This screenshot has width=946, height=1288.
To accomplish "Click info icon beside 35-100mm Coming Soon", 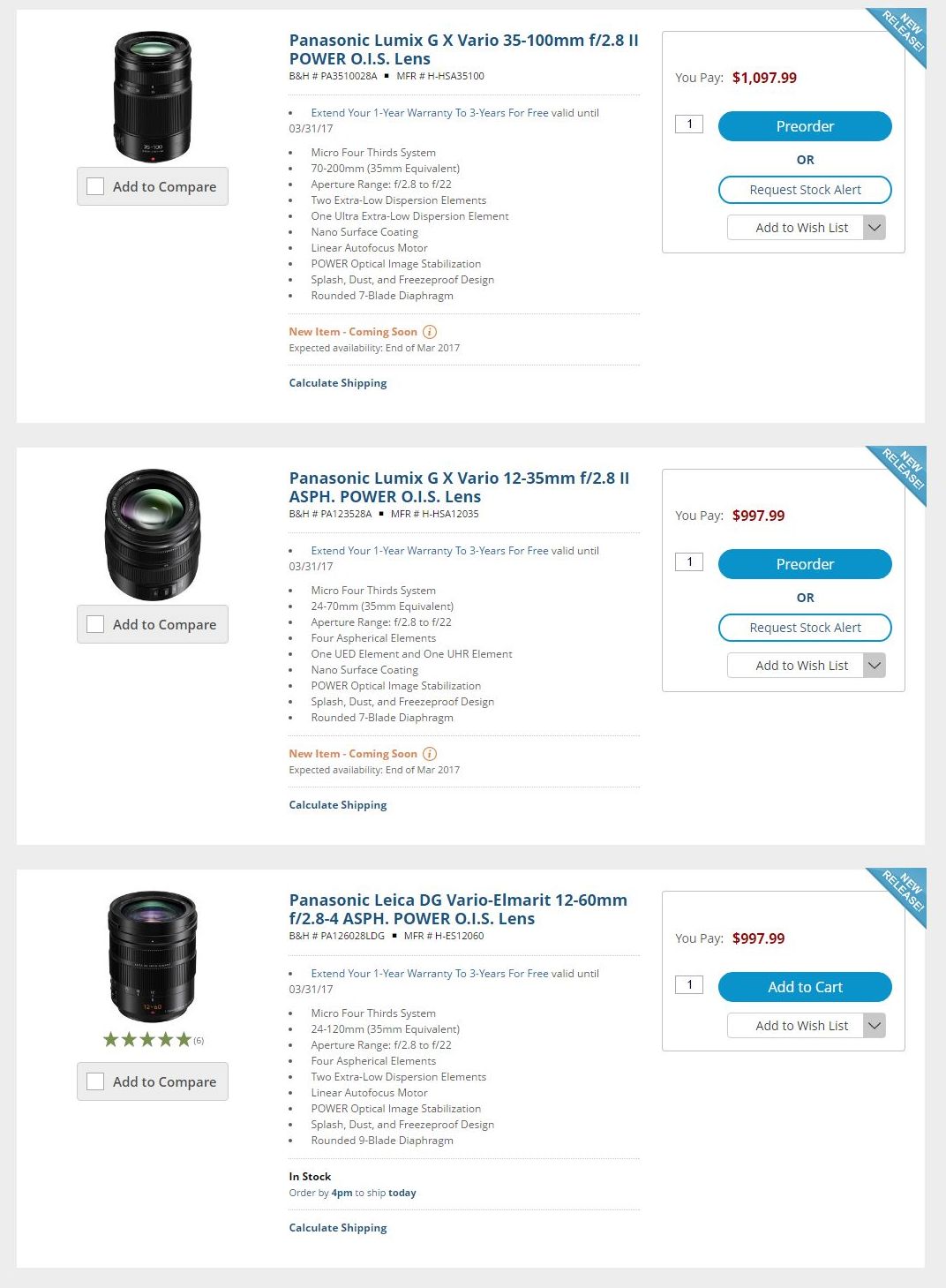I will point(430,332).
